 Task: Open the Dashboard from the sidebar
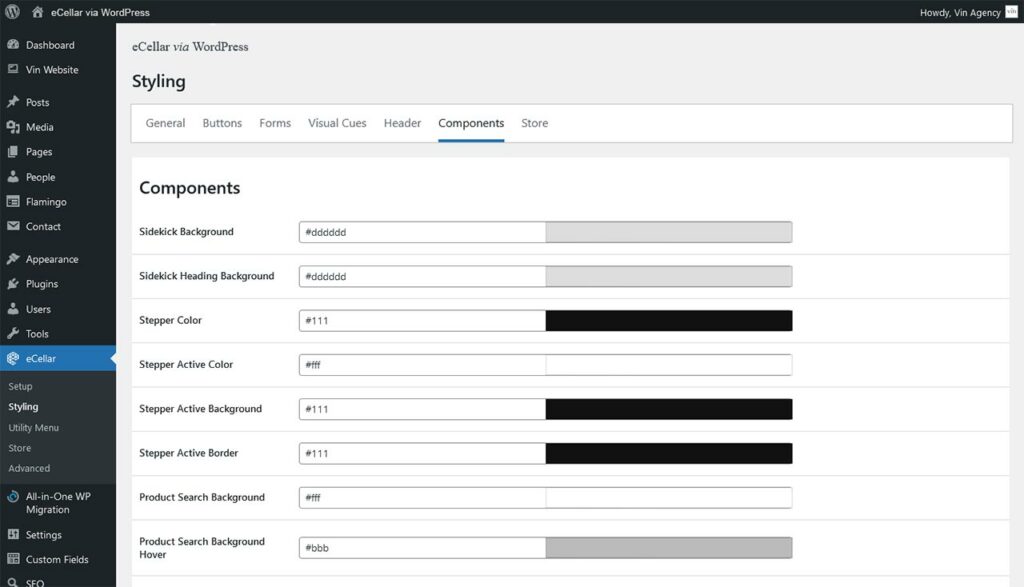click(x=50, y=44)
